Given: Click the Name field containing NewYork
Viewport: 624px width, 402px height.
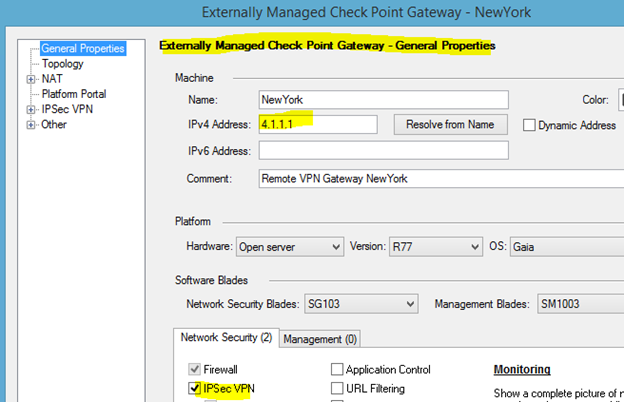Looking at the screenshot, I should [383, 100].
